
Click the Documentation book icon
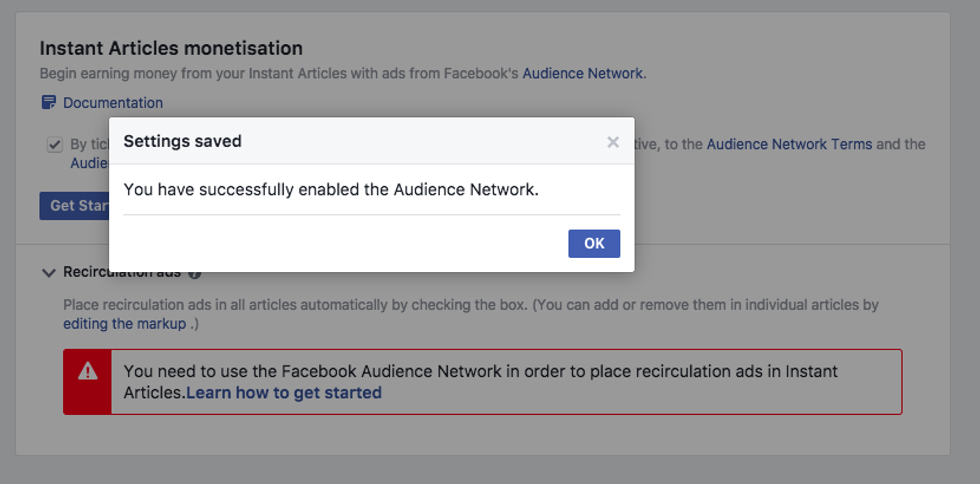tap(48, 103)
